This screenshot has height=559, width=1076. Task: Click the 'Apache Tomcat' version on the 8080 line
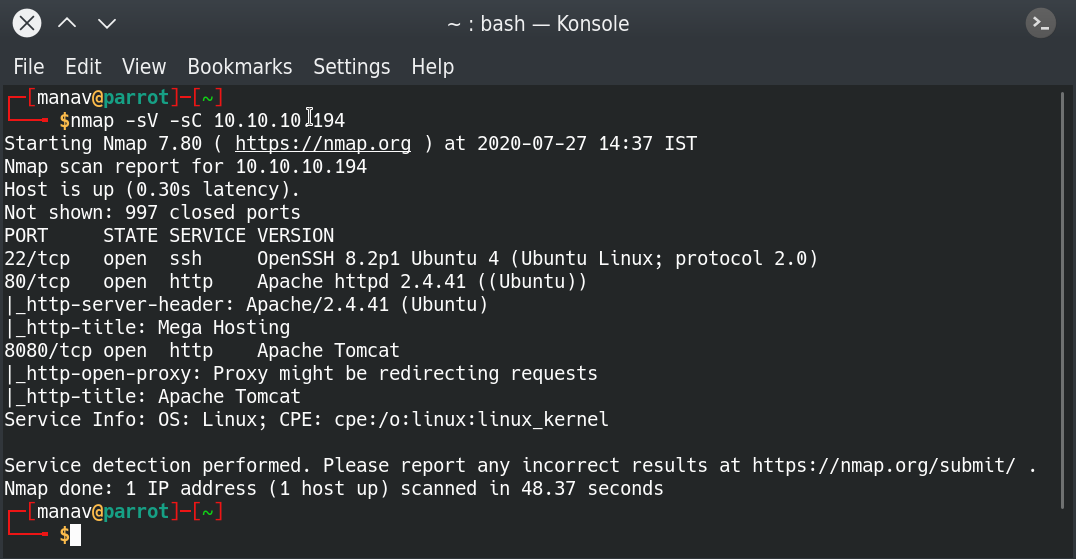(x=328, y=351)
